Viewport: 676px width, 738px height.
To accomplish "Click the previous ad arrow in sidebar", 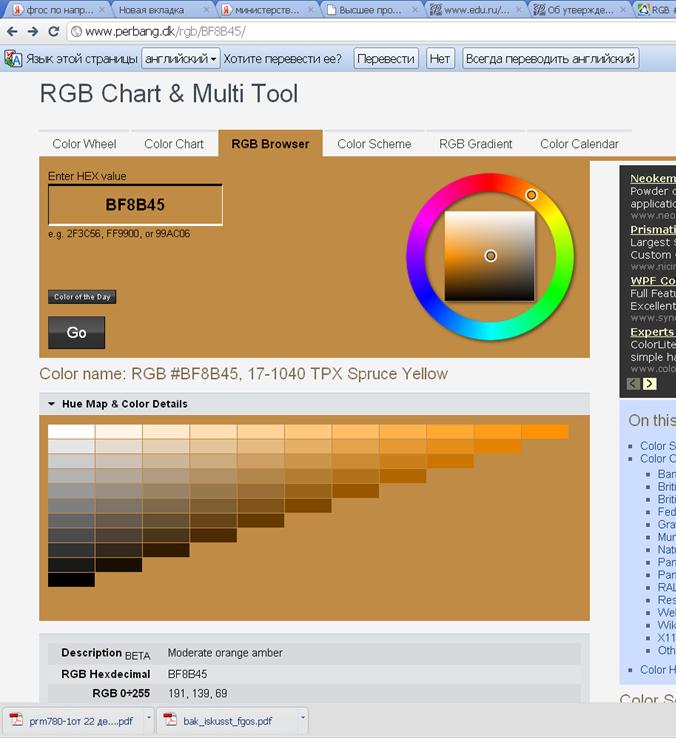I will [x=634, y=384].
